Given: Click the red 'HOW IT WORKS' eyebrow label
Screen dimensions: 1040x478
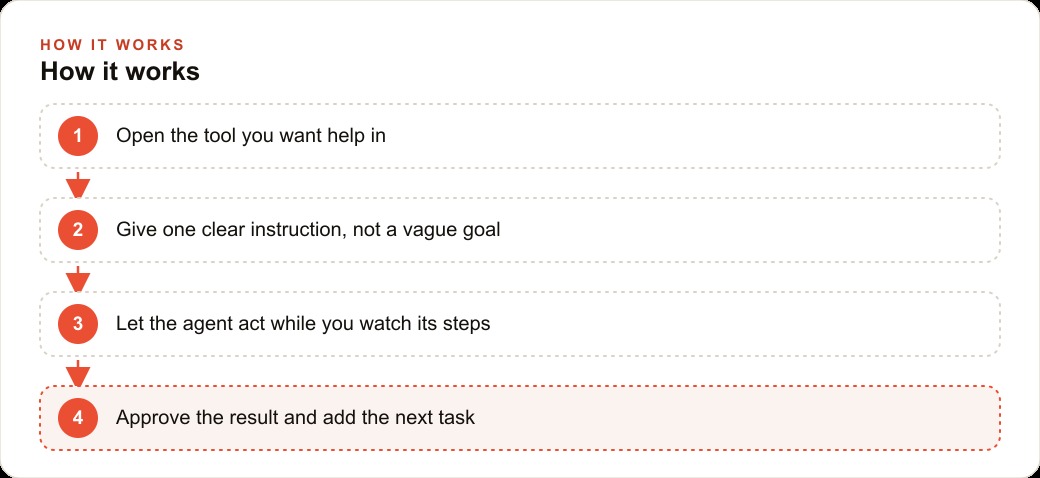Looking at the screenshot, I should 112,45.
